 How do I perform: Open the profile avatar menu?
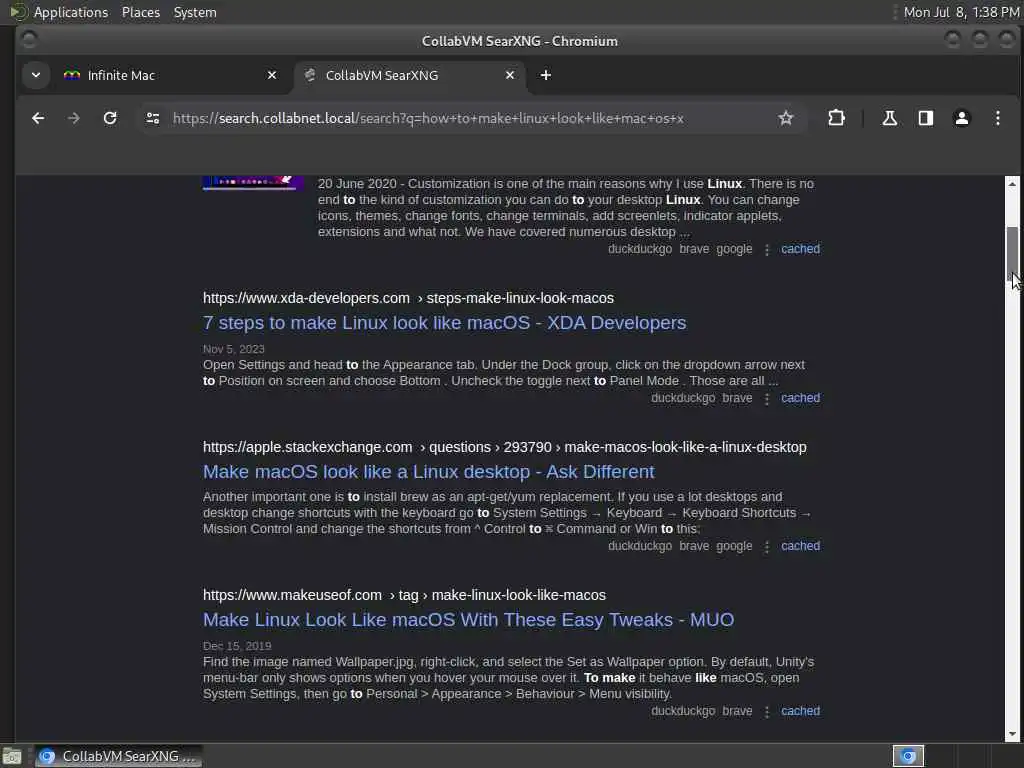click(x=961, y=118)
